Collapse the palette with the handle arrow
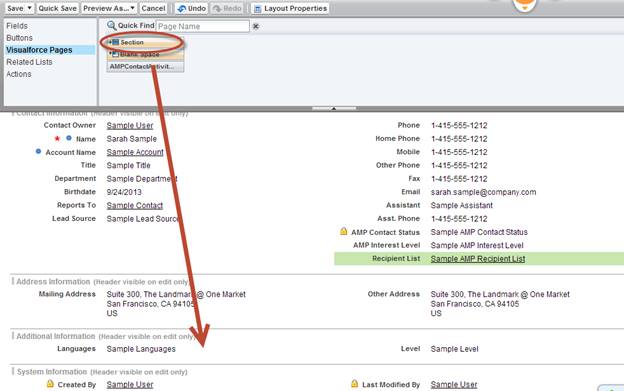624x391 pixels. [x=334, y=108]
